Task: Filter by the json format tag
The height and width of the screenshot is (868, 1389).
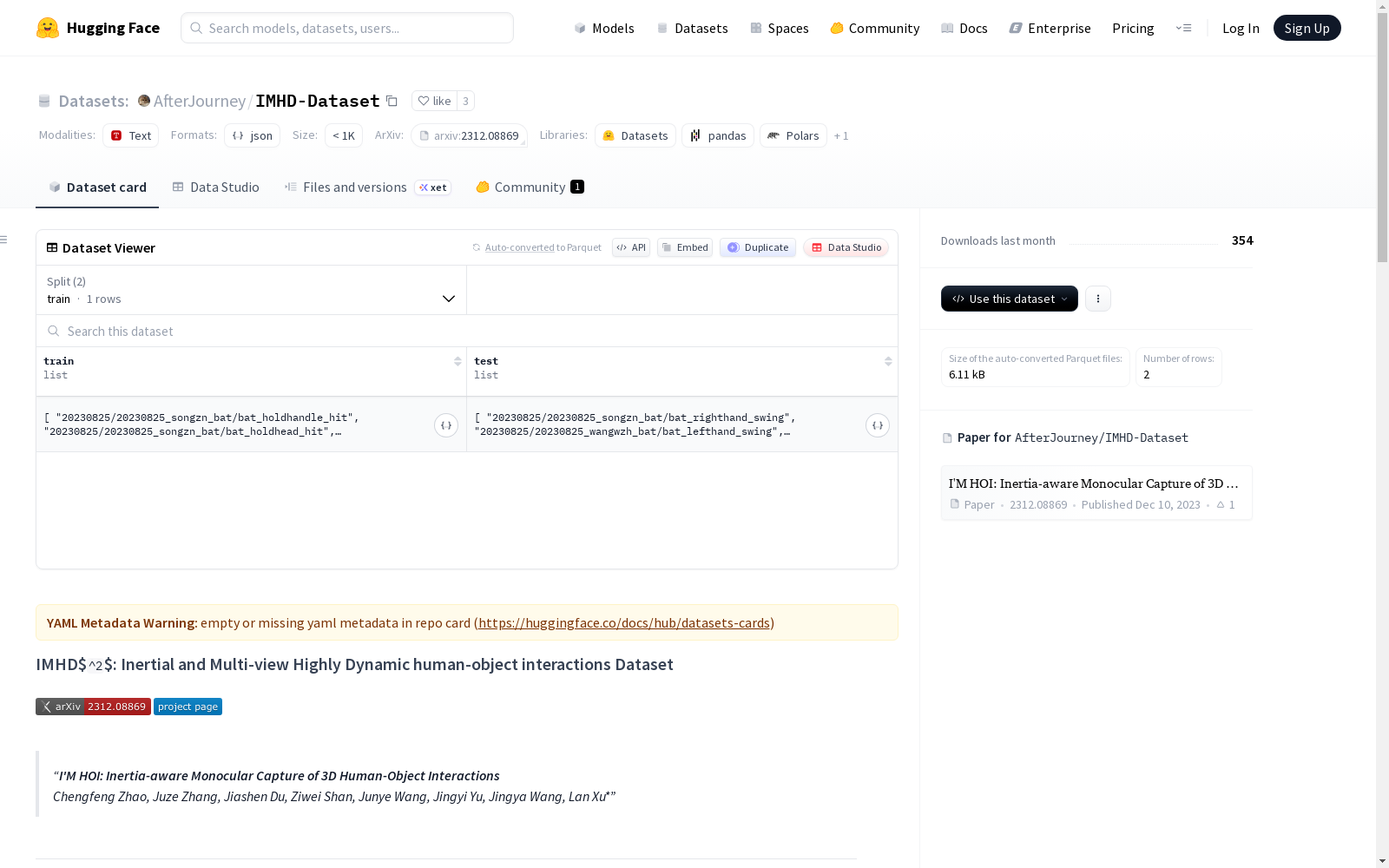Action: [253, 135]
